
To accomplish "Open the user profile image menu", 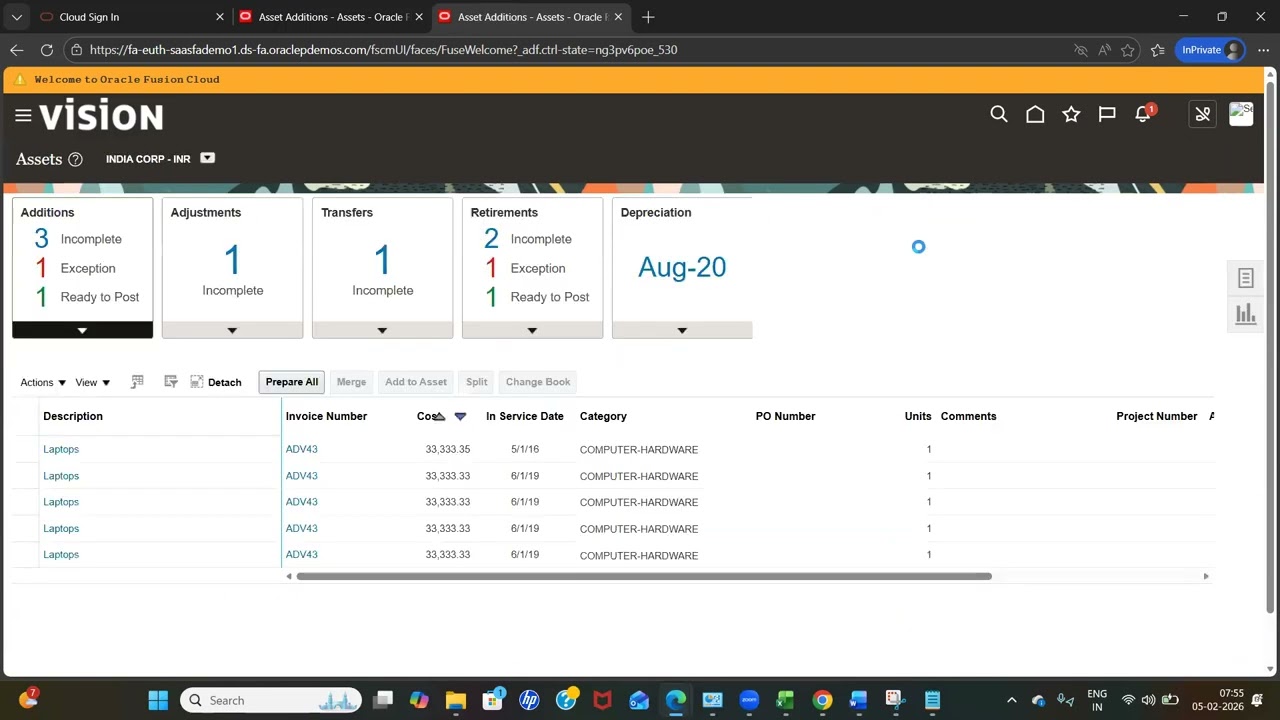I will click(x=1241, y=114).
